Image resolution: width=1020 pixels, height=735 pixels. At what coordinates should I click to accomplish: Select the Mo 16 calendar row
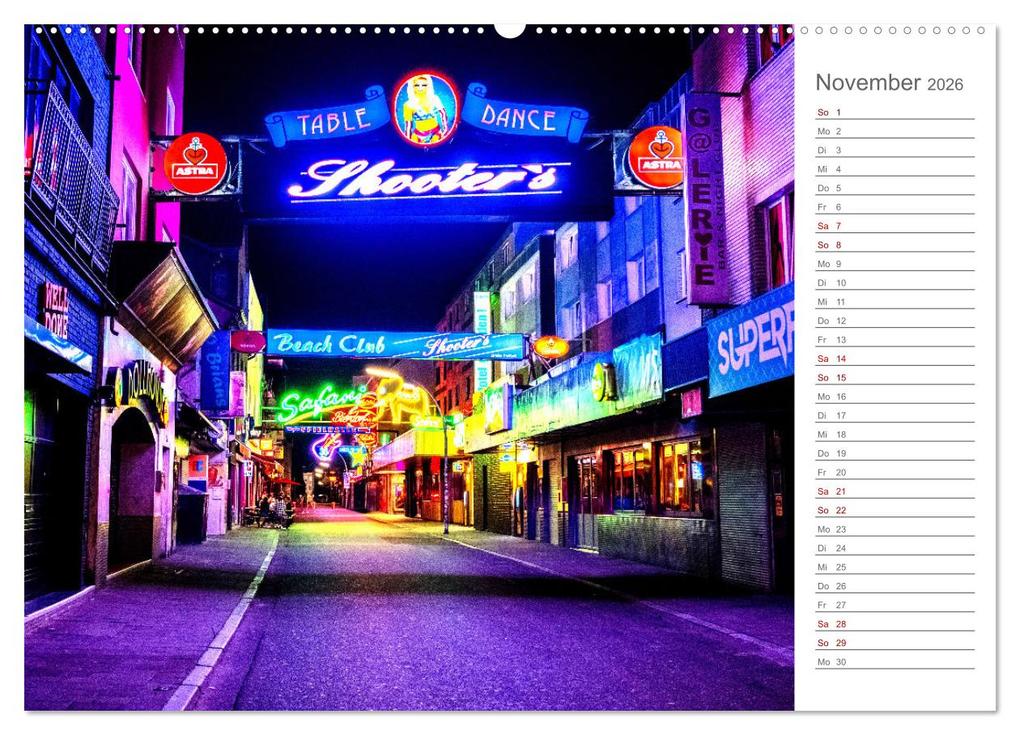pyautogui.click(x=894, y=395)
